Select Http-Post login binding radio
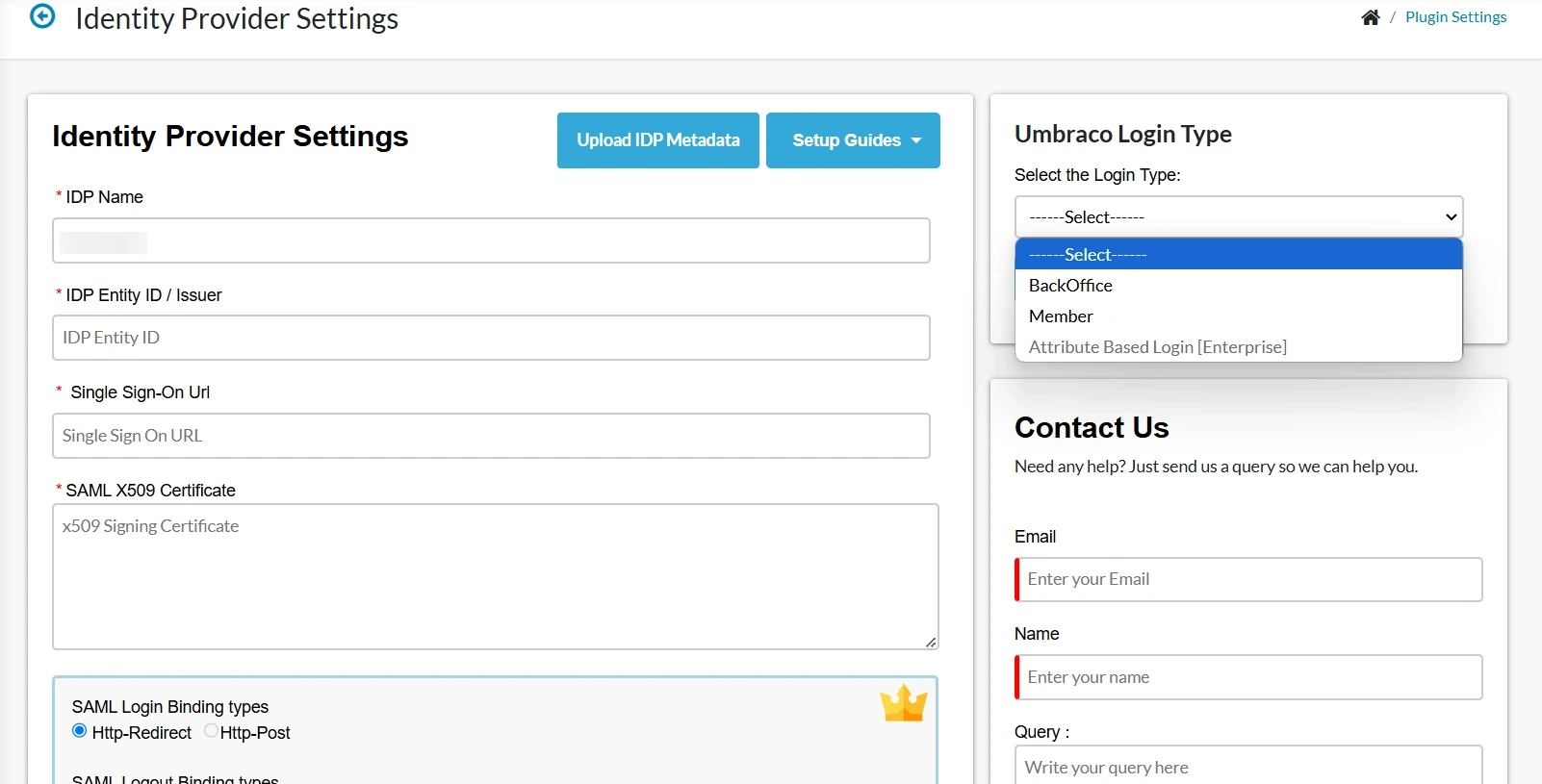Screen dimensions: 1542x784 211,731
